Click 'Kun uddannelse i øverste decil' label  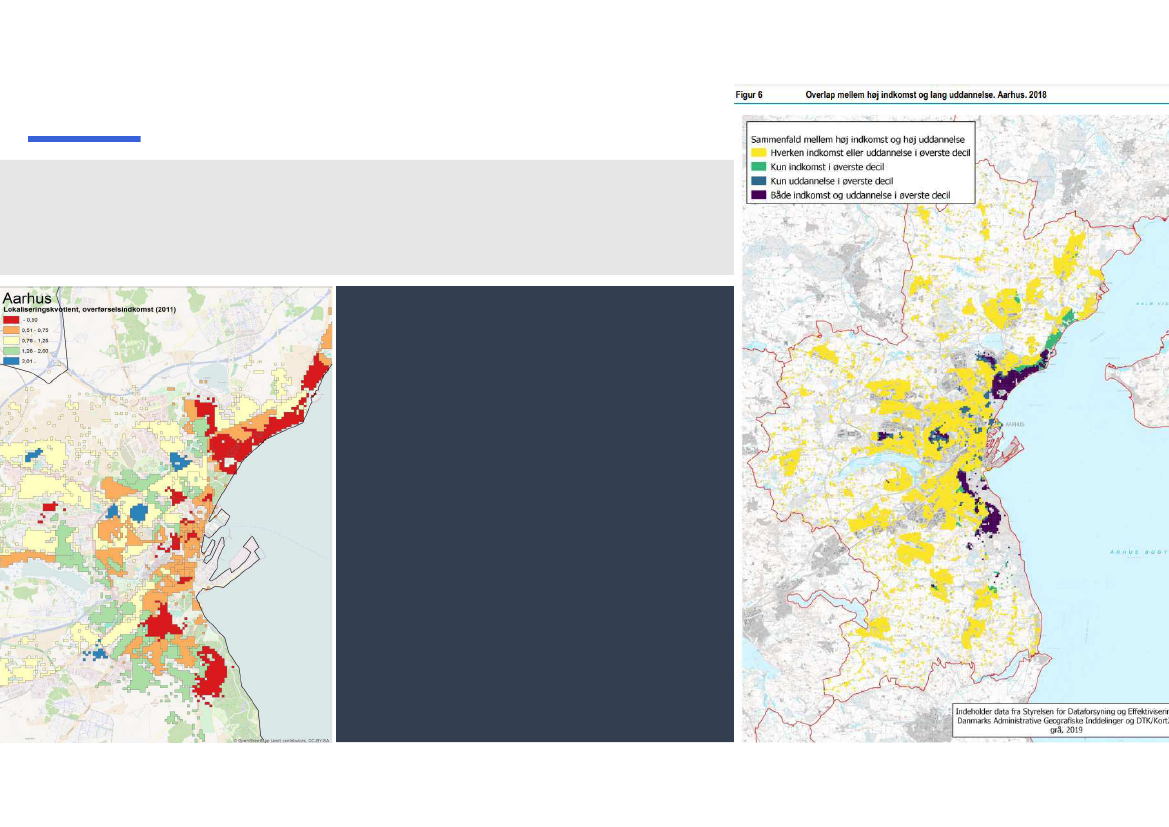coord(831,181)
